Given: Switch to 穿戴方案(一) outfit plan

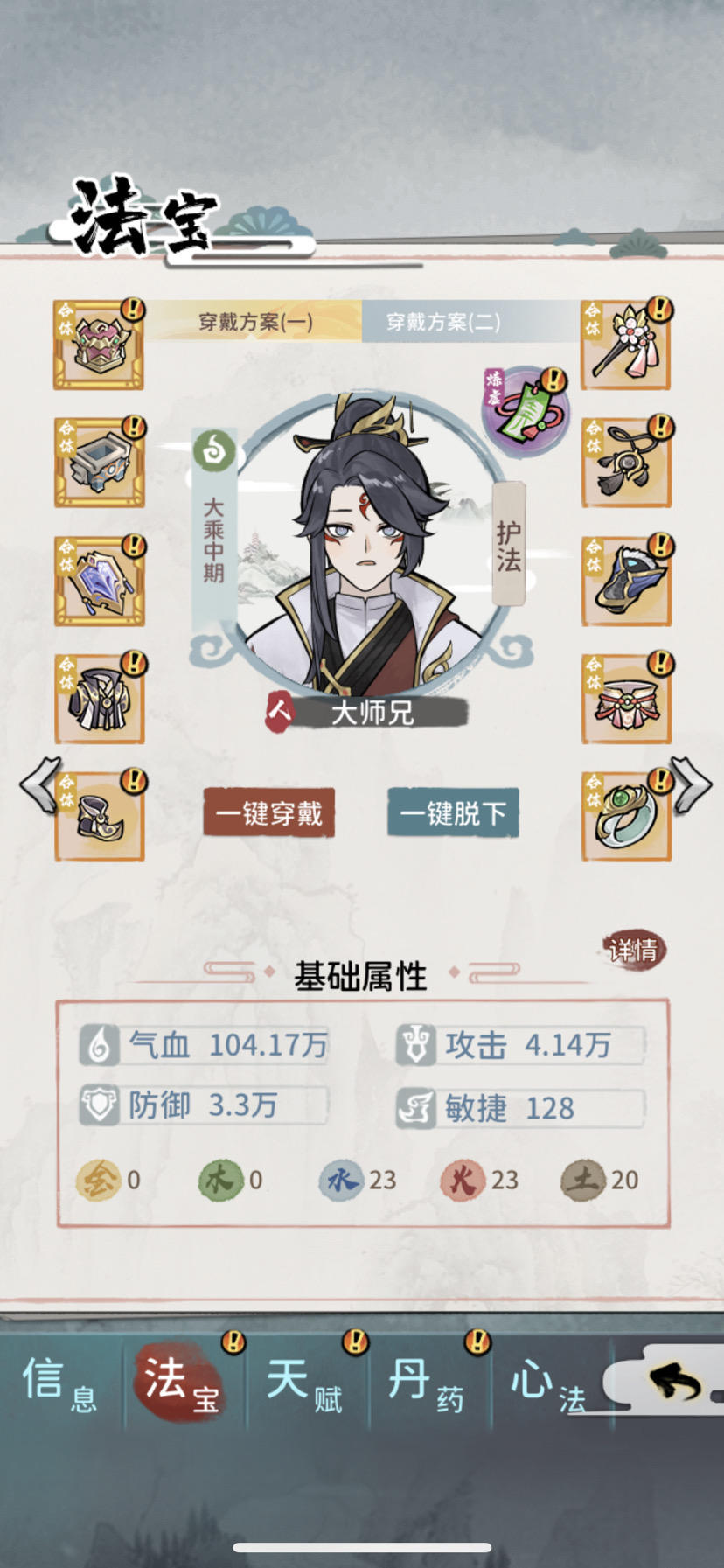Looking at the screenshot, I should (x=255, y=322).
